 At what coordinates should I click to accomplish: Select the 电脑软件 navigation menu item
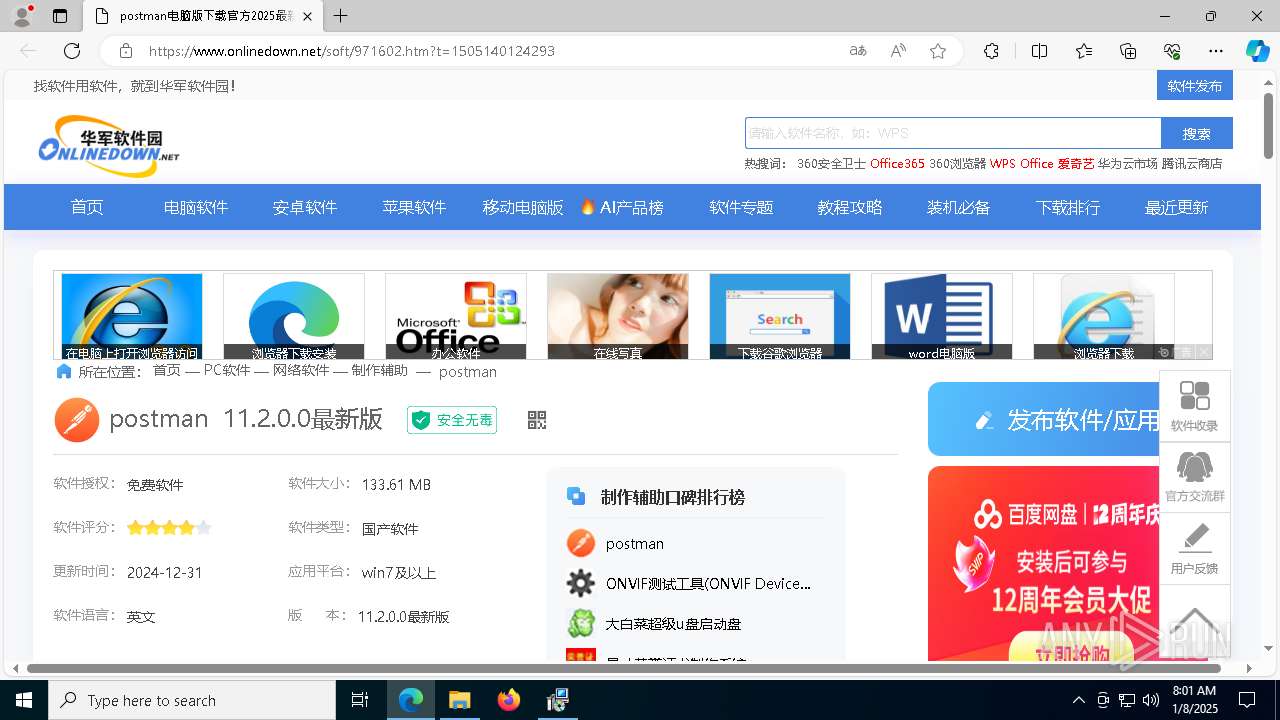(196, 207)
